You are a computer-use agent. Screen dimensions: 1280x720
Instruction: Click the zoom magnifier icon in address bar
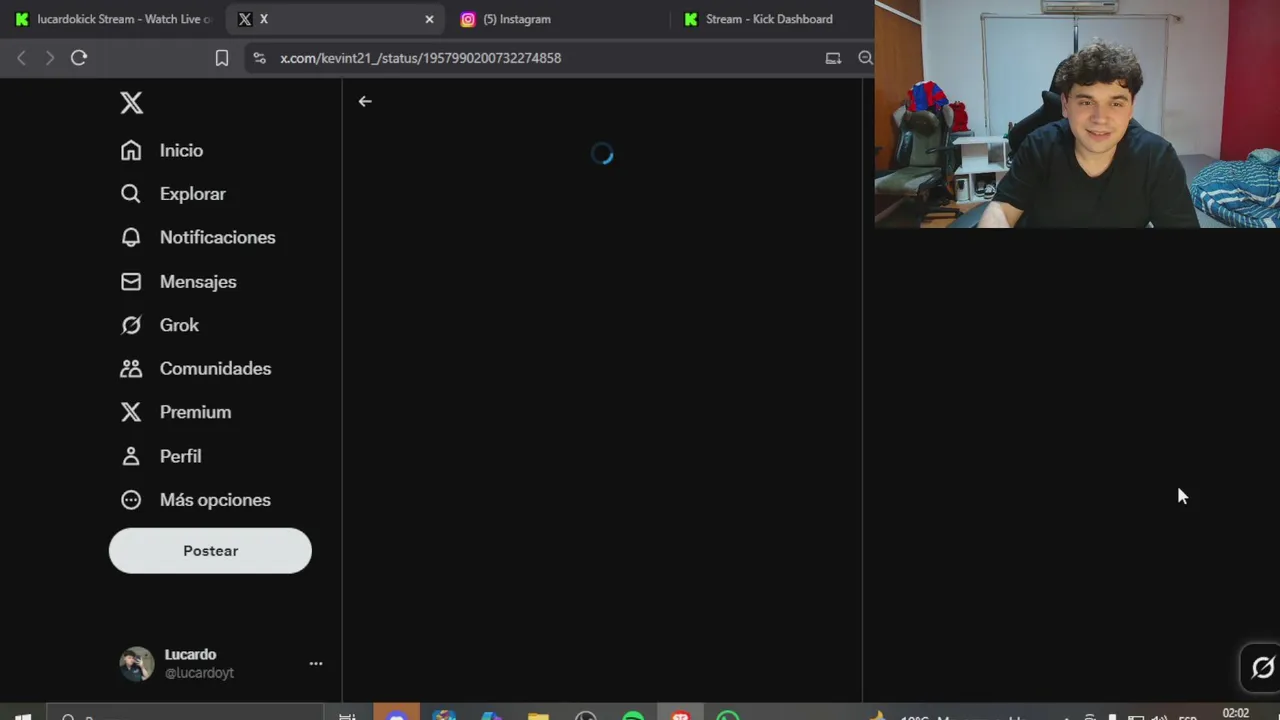click(x=866, y=58)
